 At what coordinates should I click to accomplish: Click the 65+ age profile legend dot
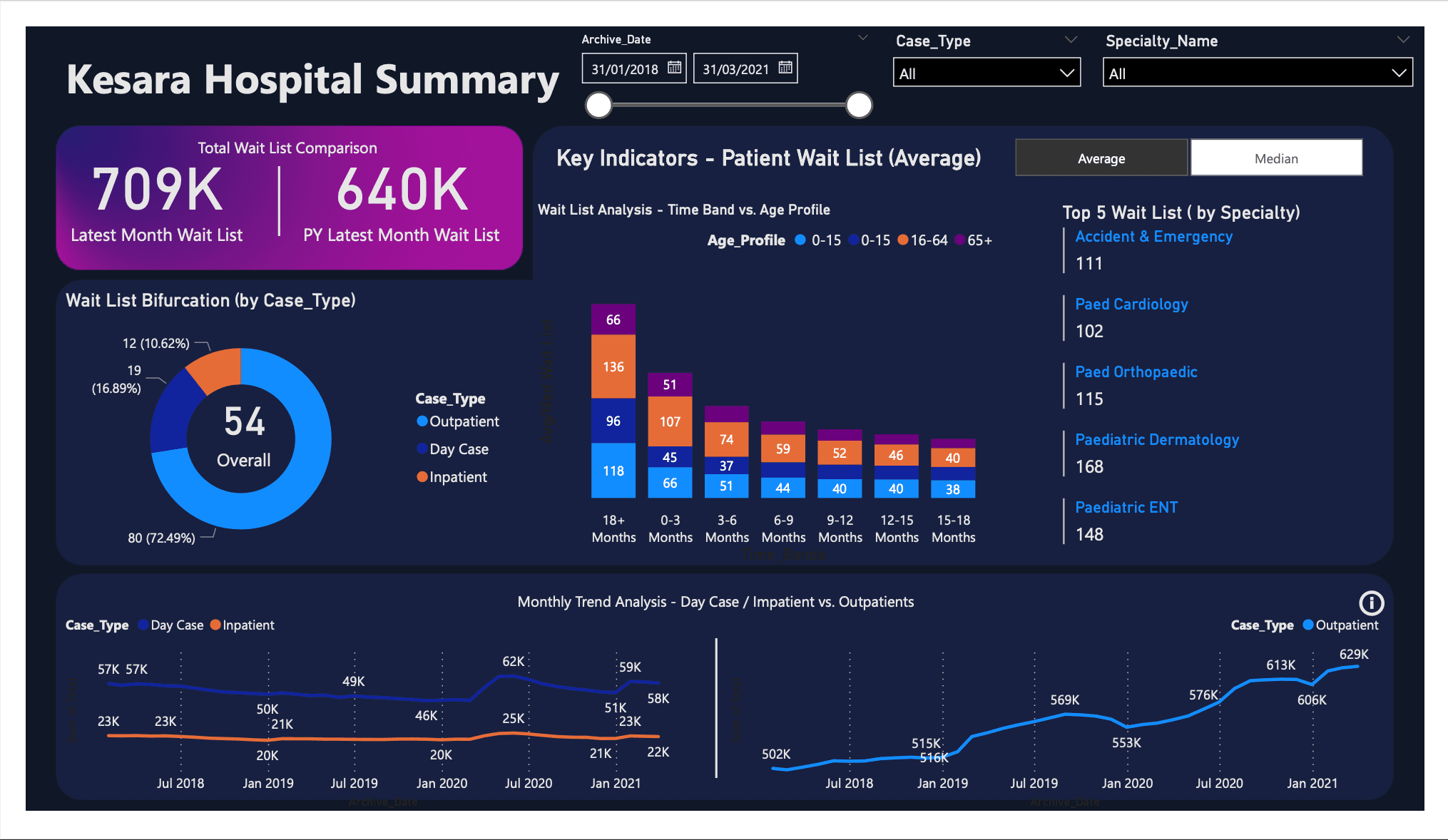pos(960,240)
